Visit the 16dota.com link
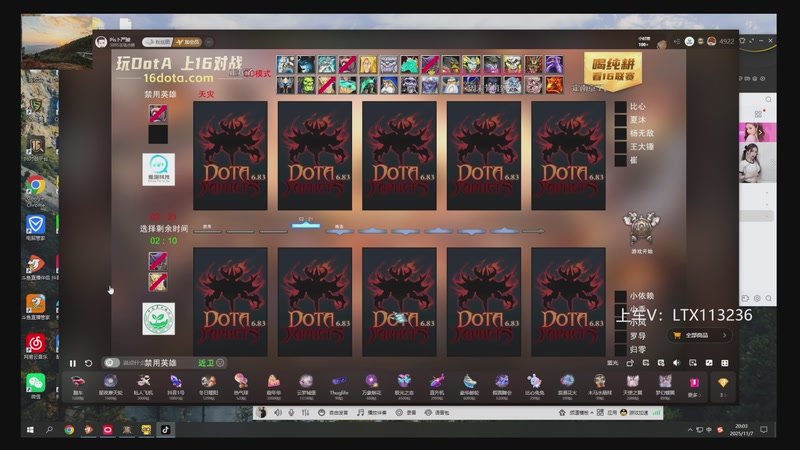The width and height of the screenshot is (800, 450). tap(178, 78)
